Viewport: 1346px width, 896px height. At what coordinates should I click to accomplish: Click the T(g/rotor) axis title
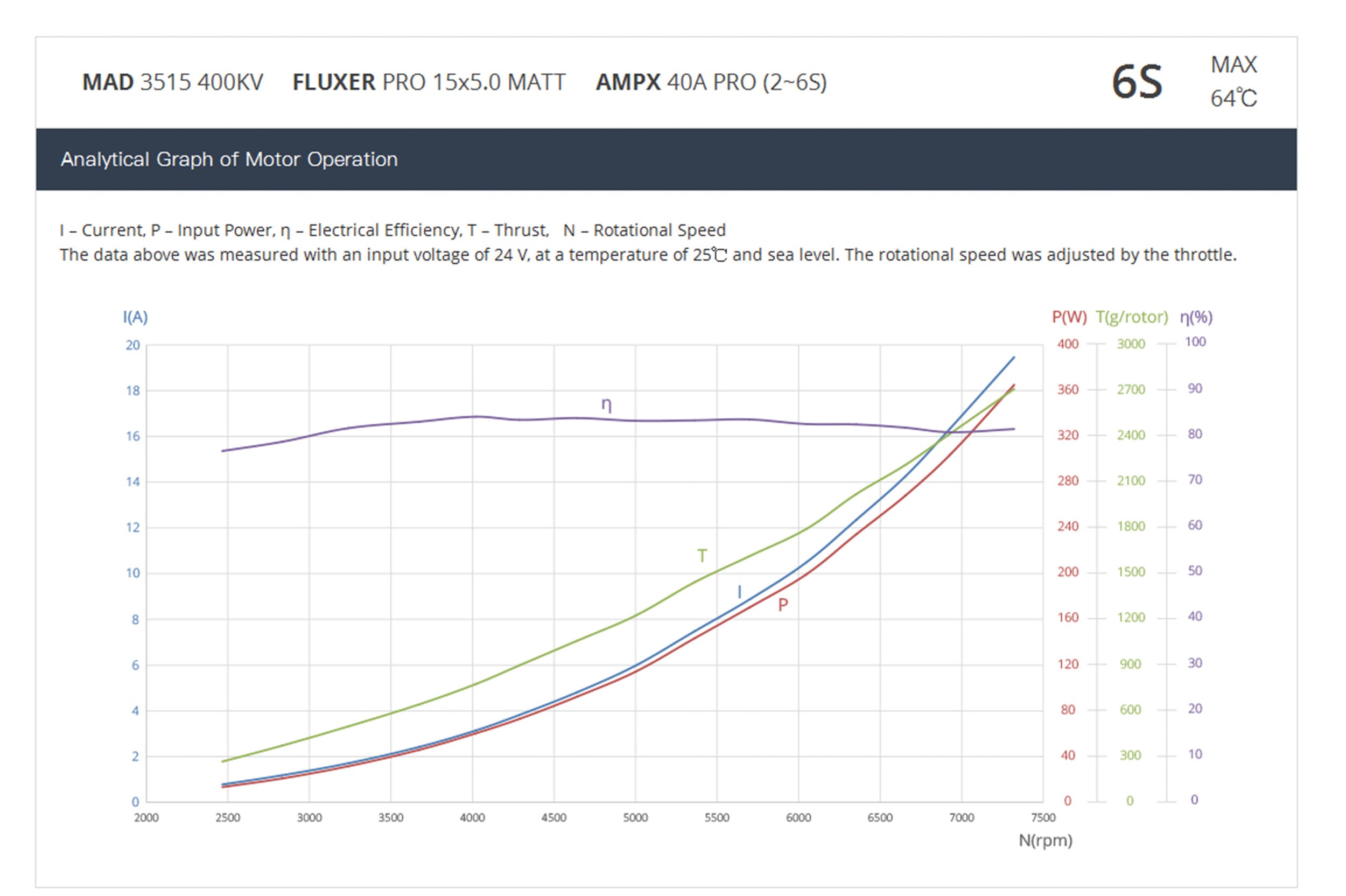pyautogui.click(x=1131, y=317)
